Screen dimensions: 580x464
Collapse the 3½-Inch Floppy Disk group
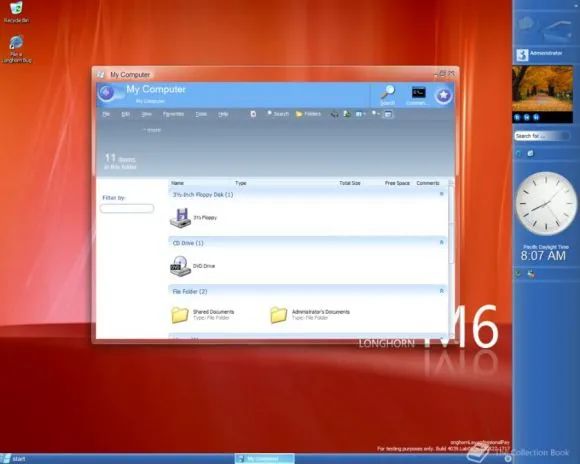click(x=441, y=194)
